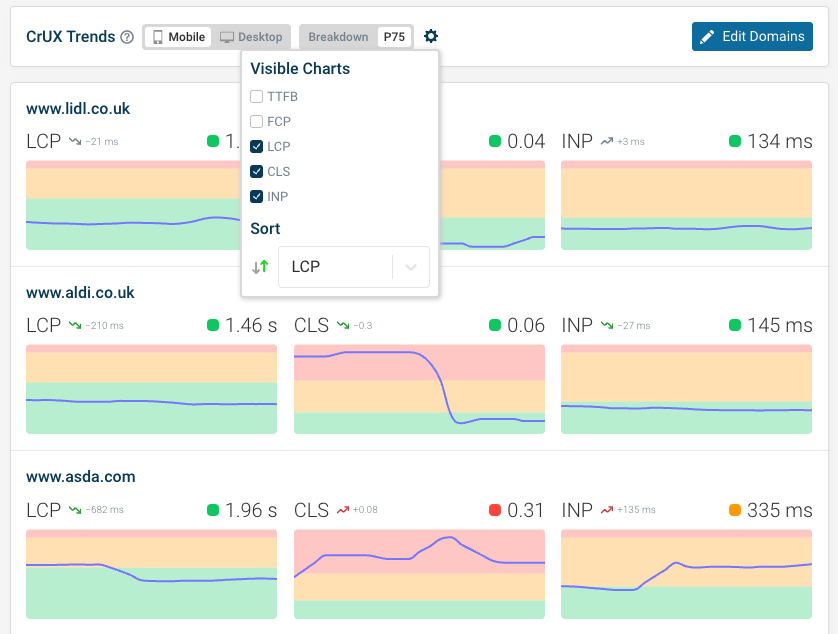Click the asda INP change +135 ms
Screen dimensions: 838x634
pyautogui.click(x=636, y=510)
